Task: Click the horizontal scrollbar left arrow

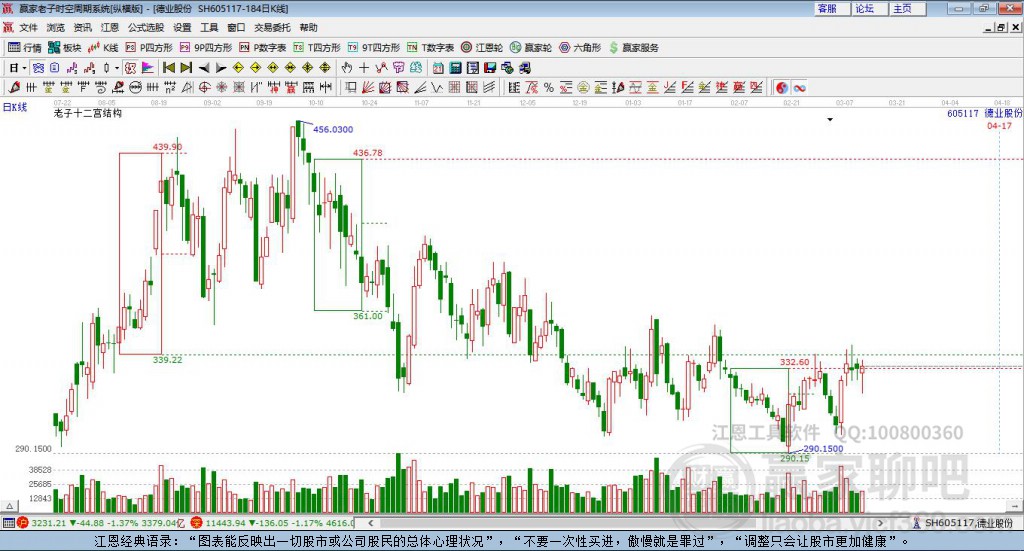Action: click(x=370, y=523)
